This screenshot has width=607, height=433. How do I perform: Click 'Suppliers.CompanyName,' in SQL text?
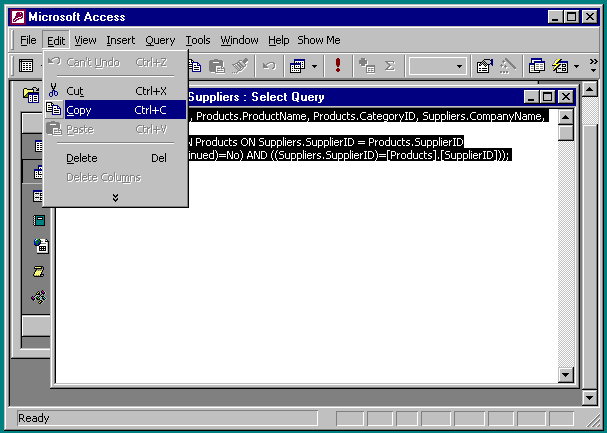point(483,116)
